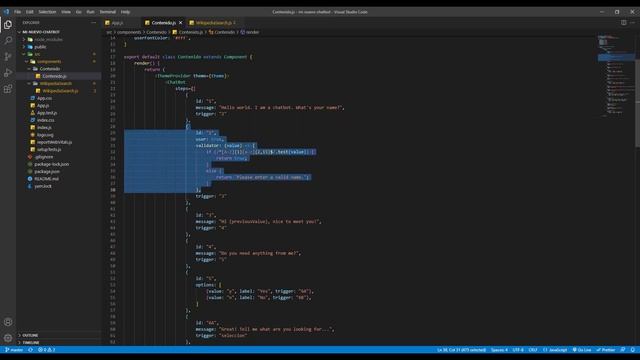
Task: Click the UTF-8 encoding status item
Action: (518, 350)
